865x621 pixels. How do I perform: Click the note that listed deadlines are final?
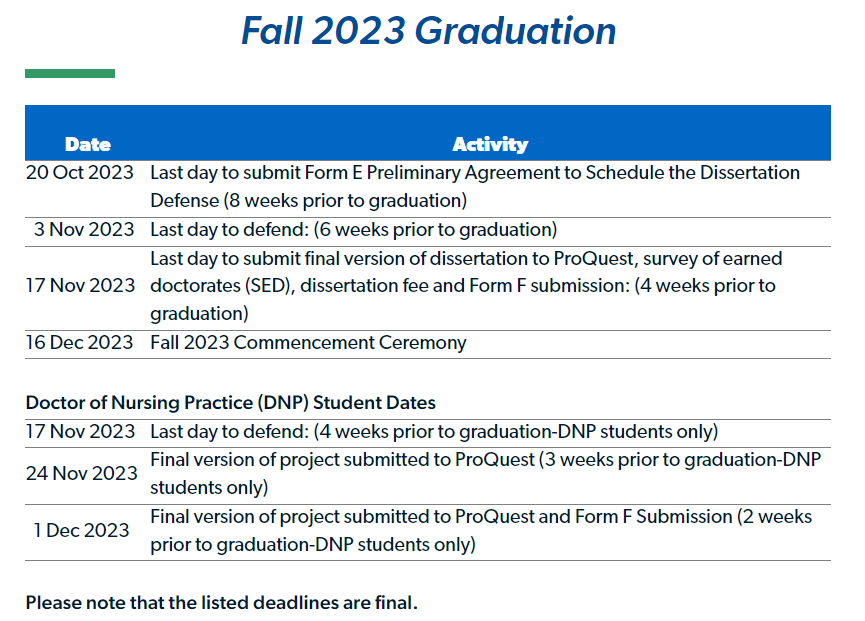[x=221, y=603]
